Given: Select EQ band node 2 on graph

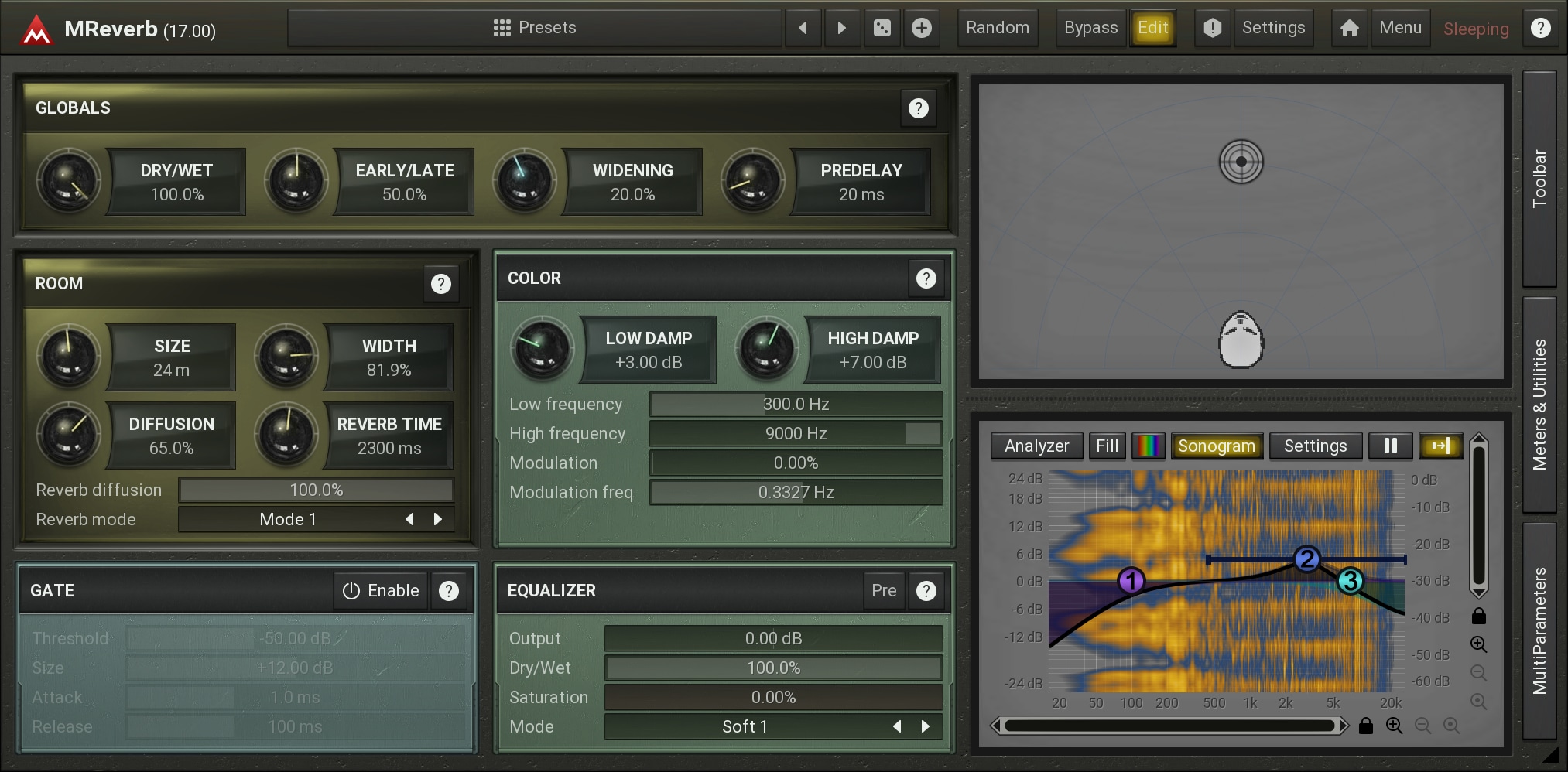Looking at the screenshot, I should tap(1306, 559).
